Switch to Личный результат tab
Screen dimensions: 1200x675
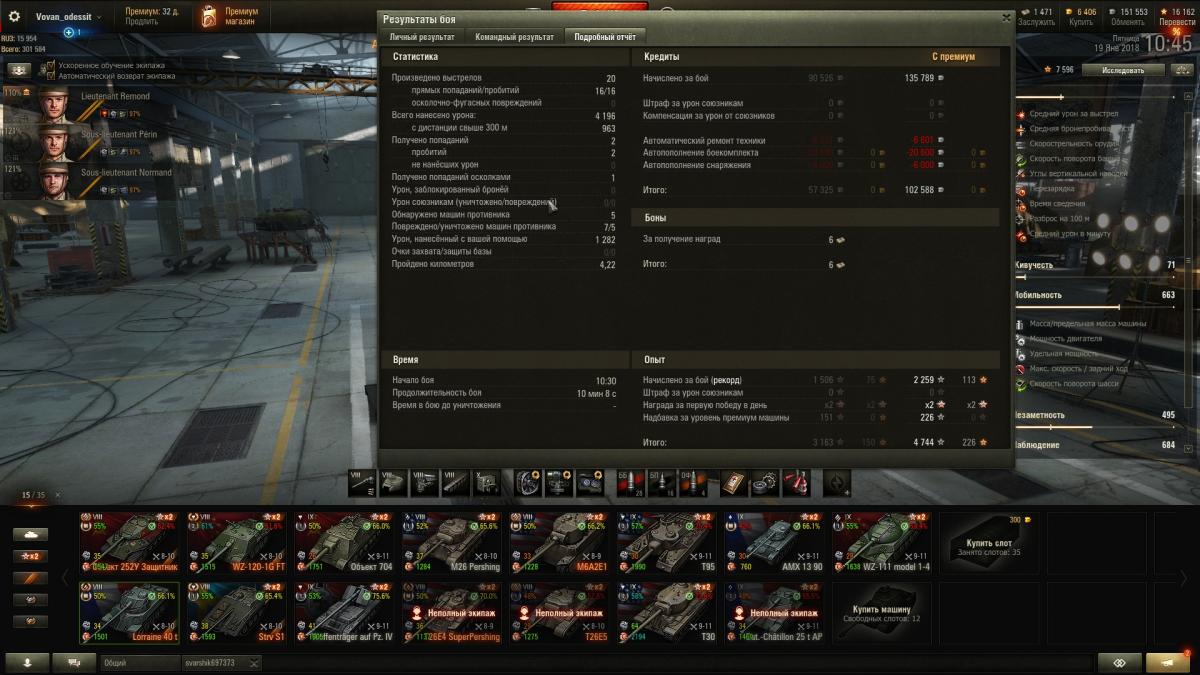point(422,37)
